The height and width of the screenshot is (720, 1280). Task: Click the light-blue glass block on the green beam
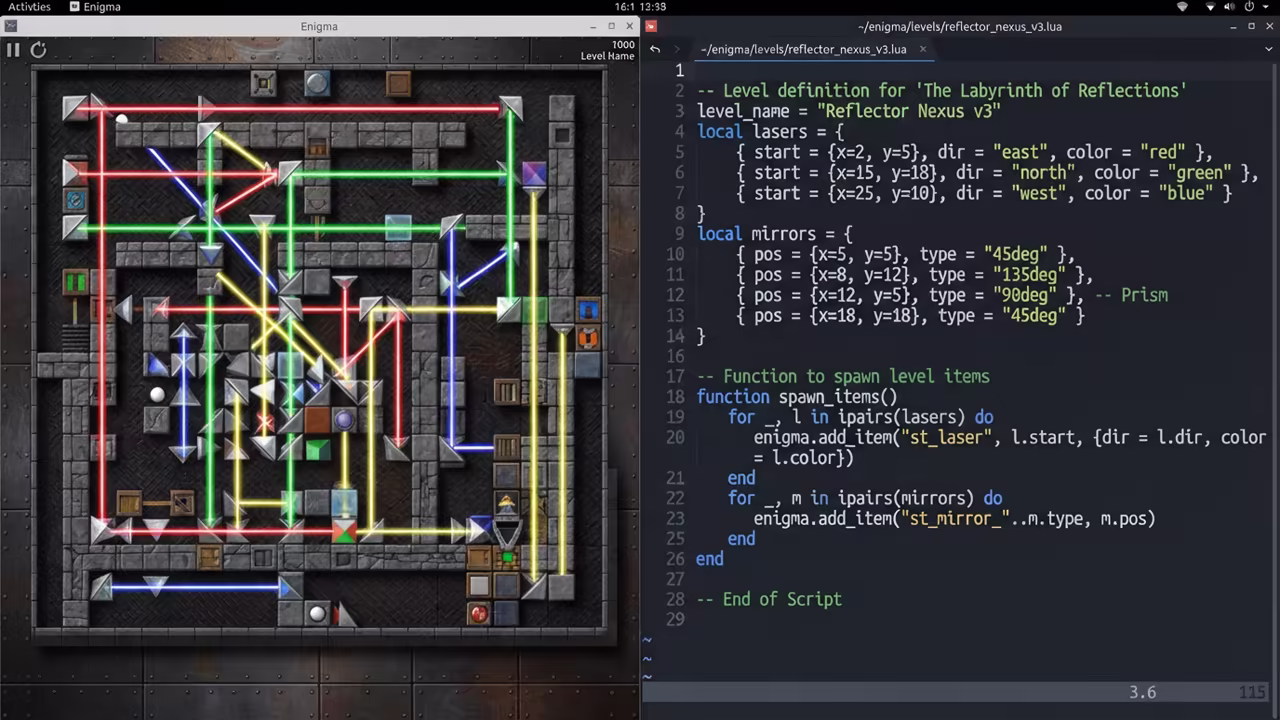(398, 228)
